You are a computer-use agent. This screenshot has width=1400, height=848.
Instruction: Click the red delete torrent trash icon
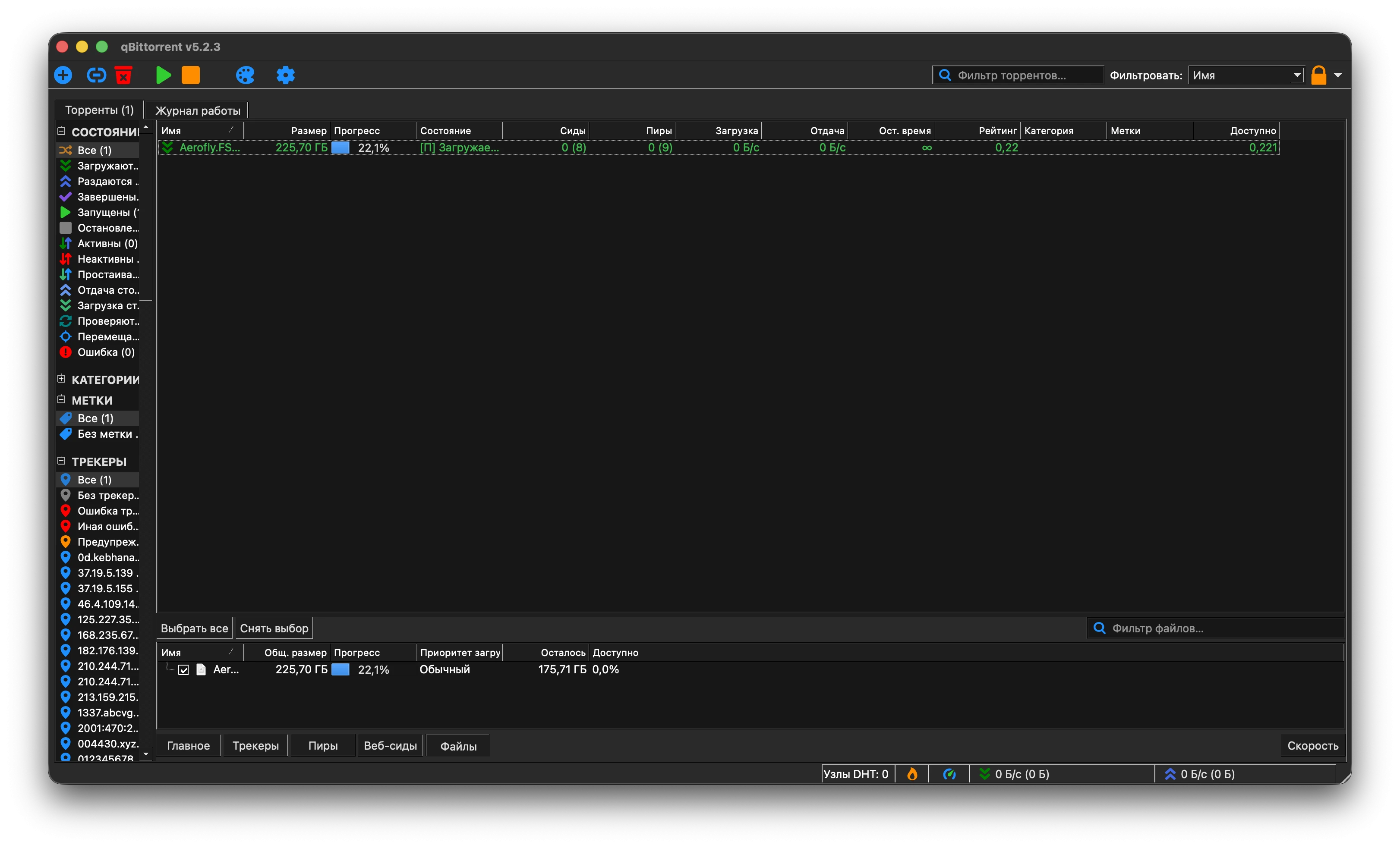pyautogui.click(x=123, y=75)
